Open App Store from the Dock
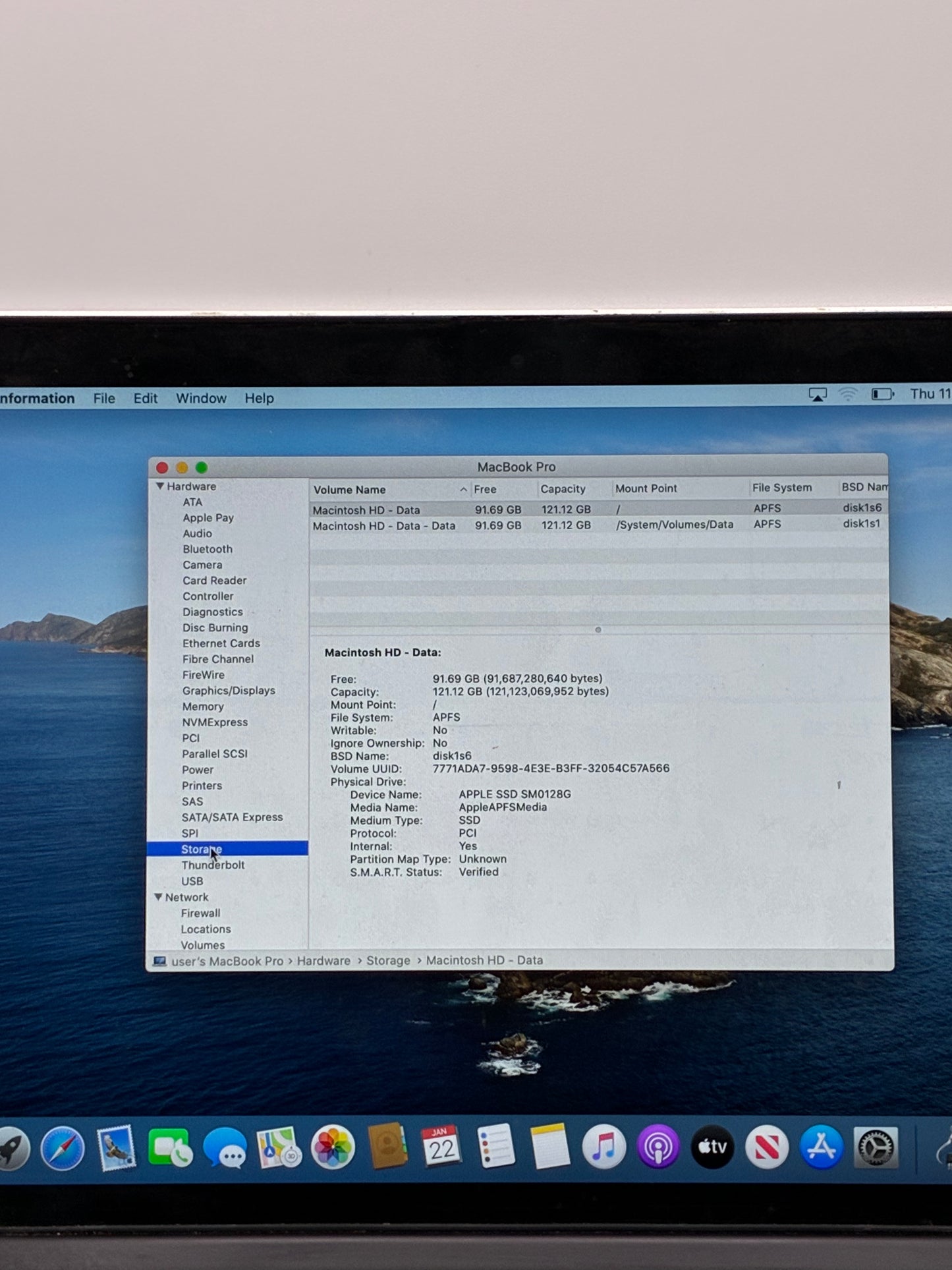 (821, 1147)
